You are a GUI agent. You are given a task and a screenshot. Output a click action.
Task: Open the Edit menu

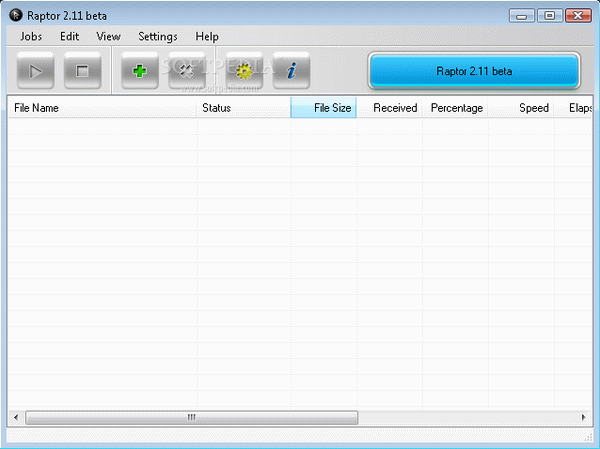69,36
